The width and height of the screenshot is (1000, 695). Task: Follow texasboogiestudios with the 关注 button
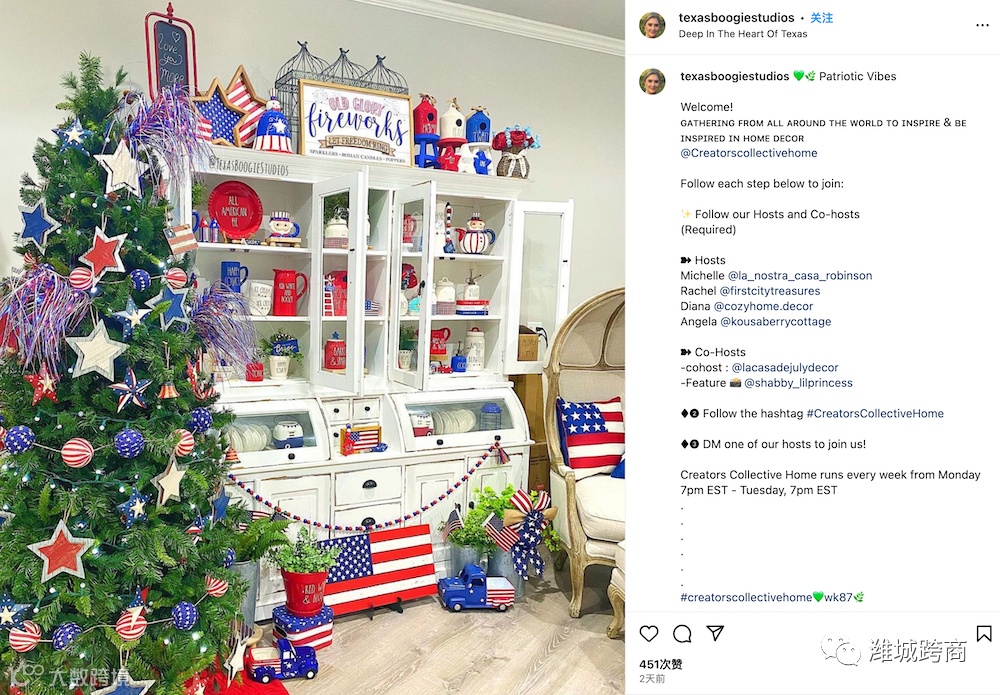pyautogui.click(x=821, y=18)
